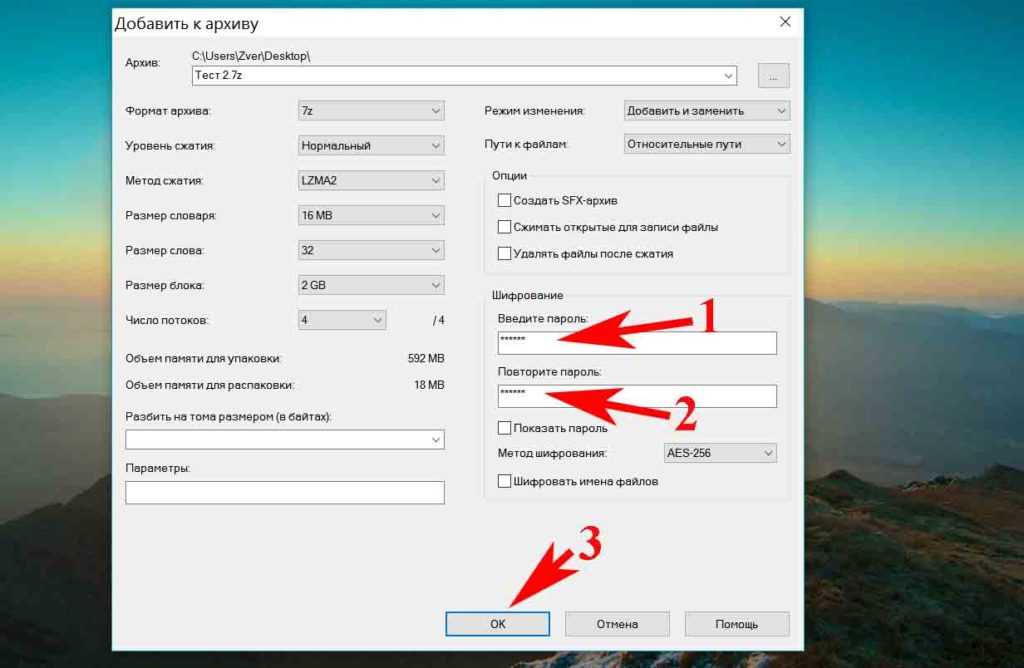Open Режим изменения dropdown

pyautogui.click(x=707, y=111)
